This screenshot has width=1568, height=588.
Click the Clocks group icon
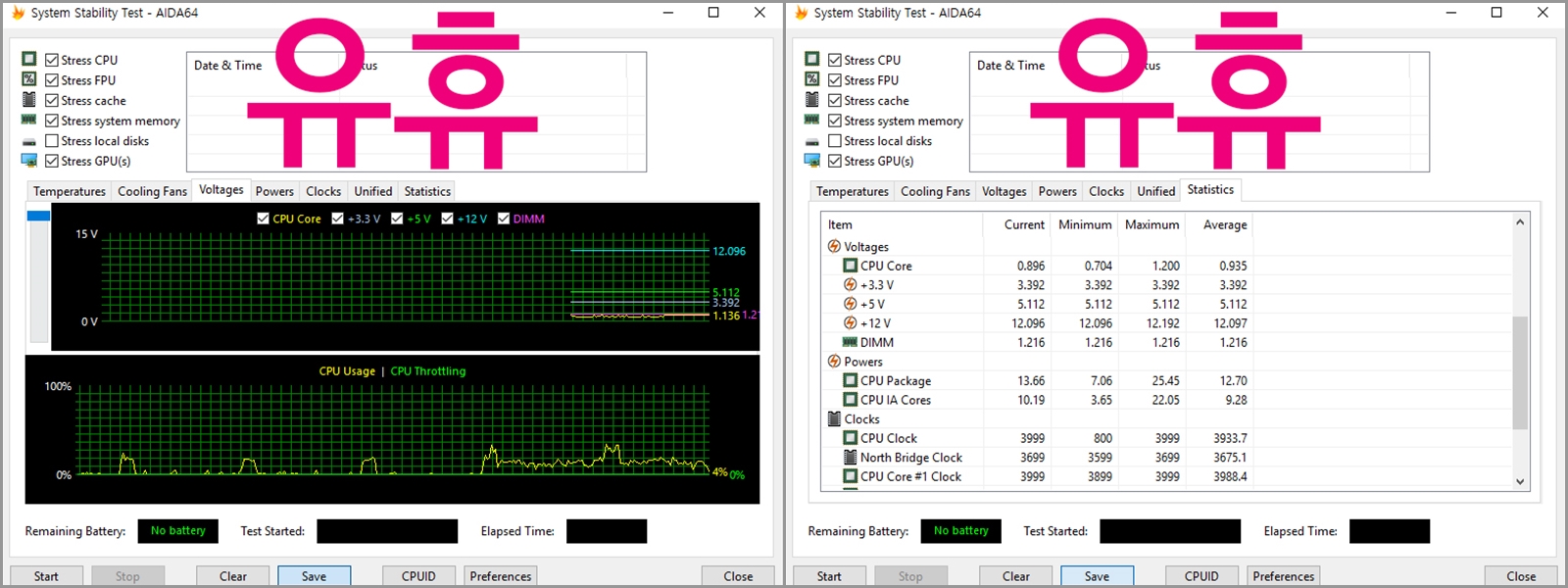[834, 418]
